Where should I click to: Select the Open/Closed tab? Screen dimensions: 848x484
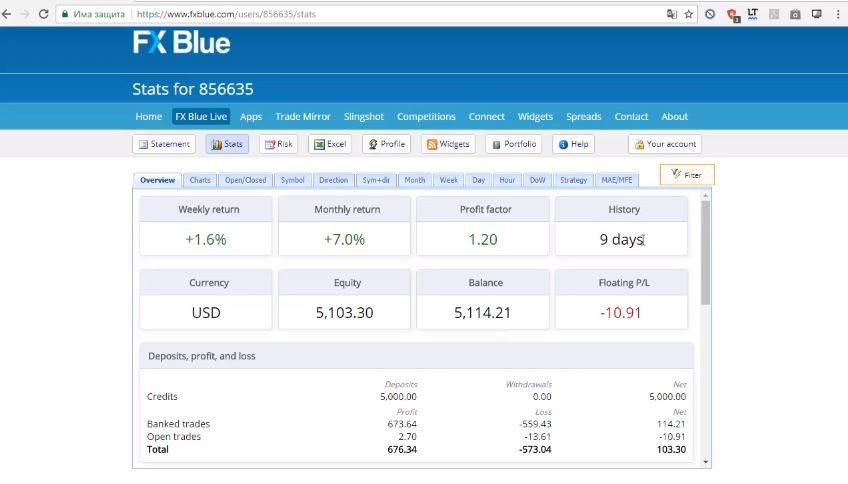click(x=245, y=181)
